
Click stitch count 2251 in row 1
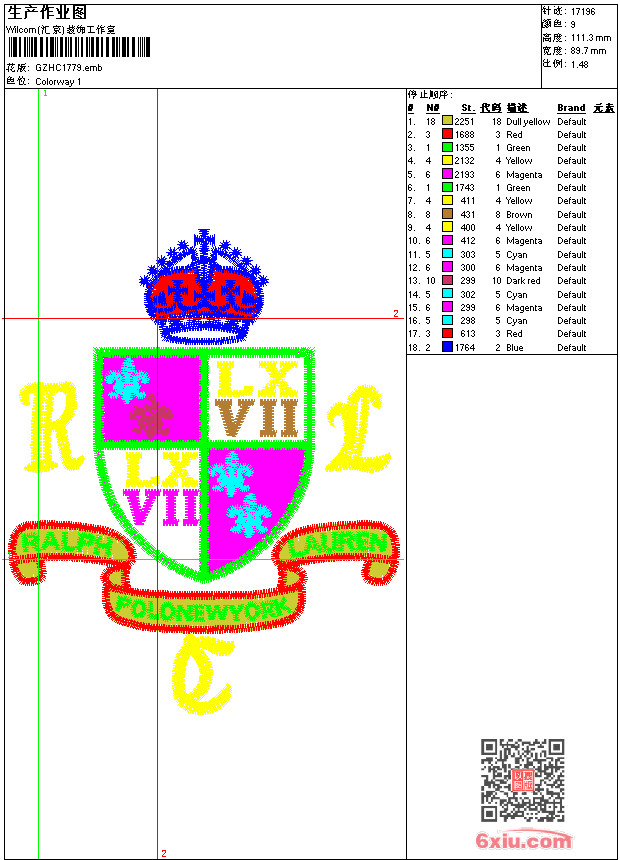(x=464, y=122)
